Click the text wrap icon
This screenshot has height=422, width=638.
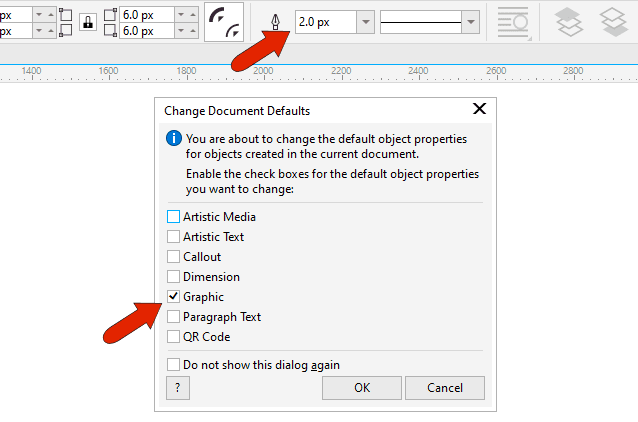point(512,21)
